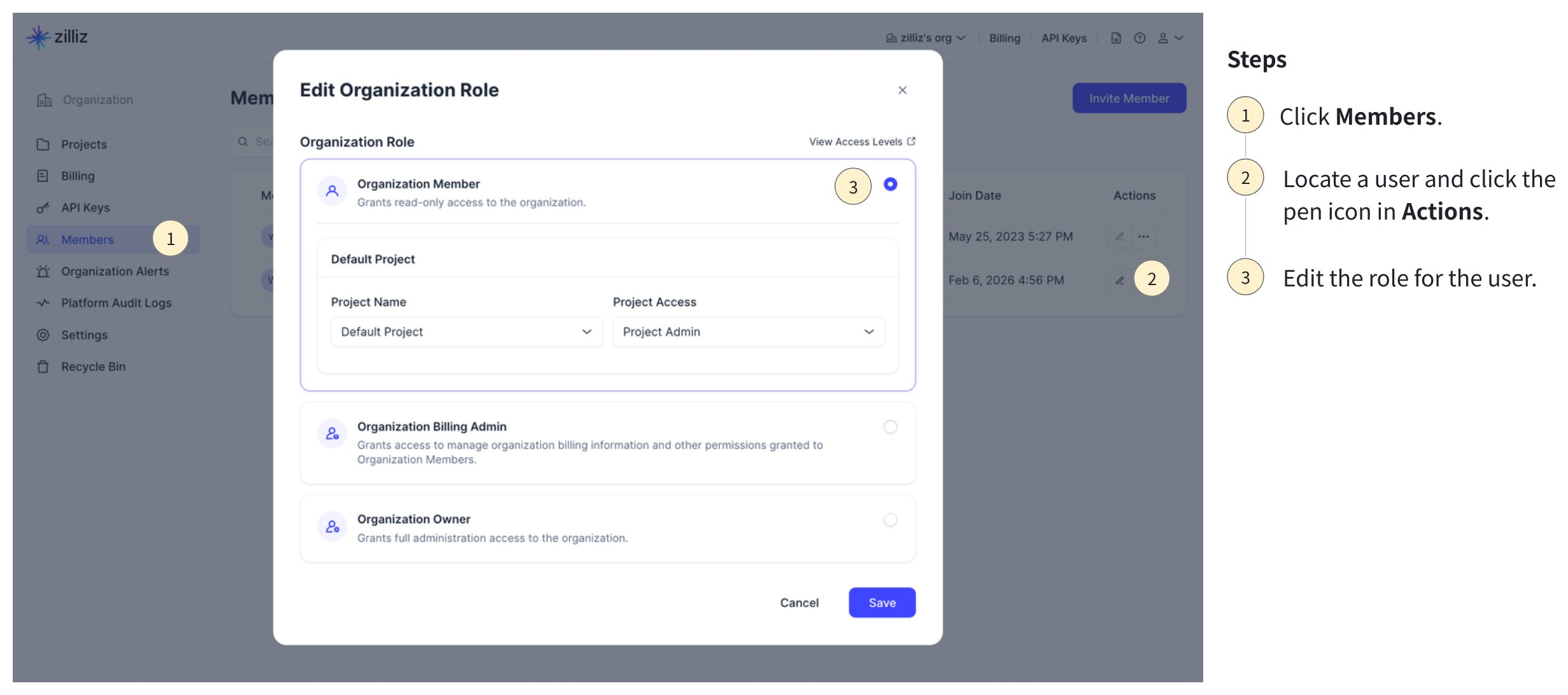Open the View Access Levels link
1568x695 pixels.
point(861,142)
